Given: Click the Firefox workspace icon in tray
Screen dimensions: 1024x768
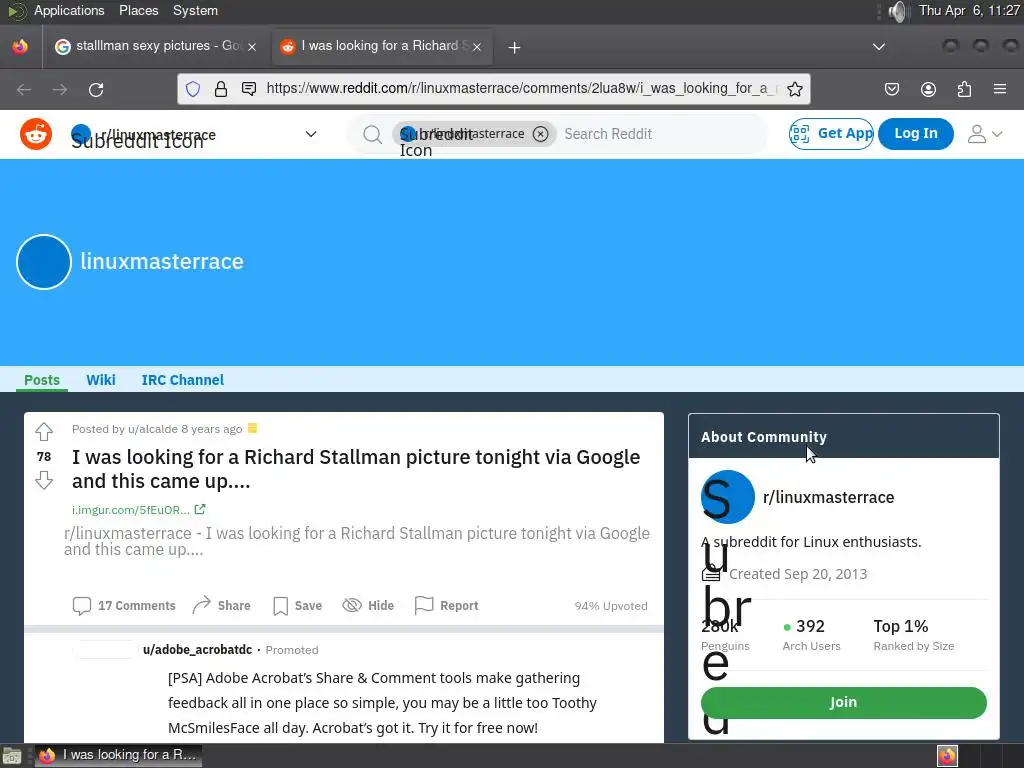Looking at the screenshot, I should [947, 756].
